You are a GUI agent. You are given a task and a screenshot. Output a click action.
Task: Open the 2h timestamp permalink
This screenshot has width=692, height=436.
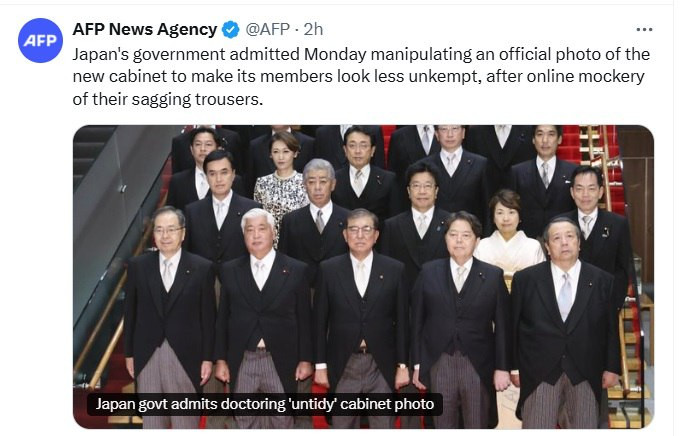pyautogui.click(x=313, y=30)
